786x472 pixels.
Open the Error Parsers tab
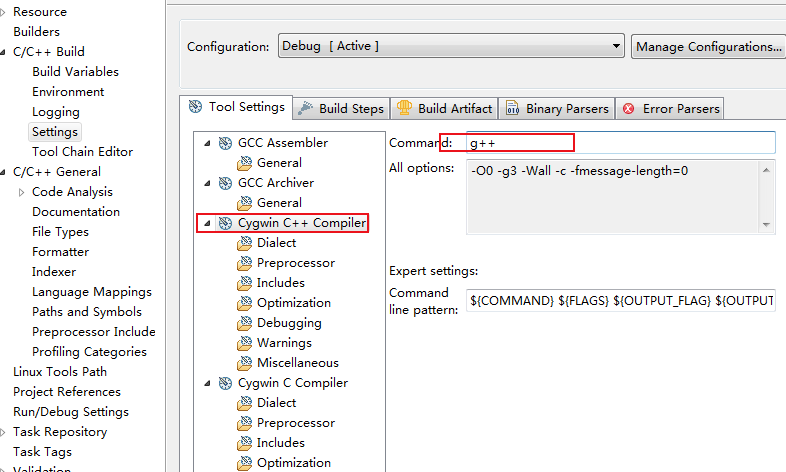tap(669, 109)
